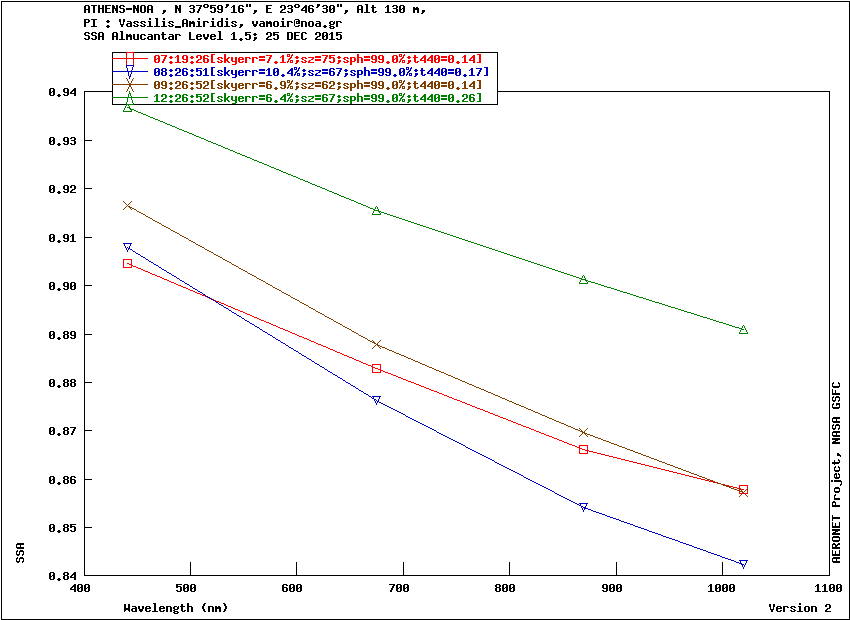Select the 500 x-axis tick label
This screenshot has height=620, width=850.
[x=186, y=588]
